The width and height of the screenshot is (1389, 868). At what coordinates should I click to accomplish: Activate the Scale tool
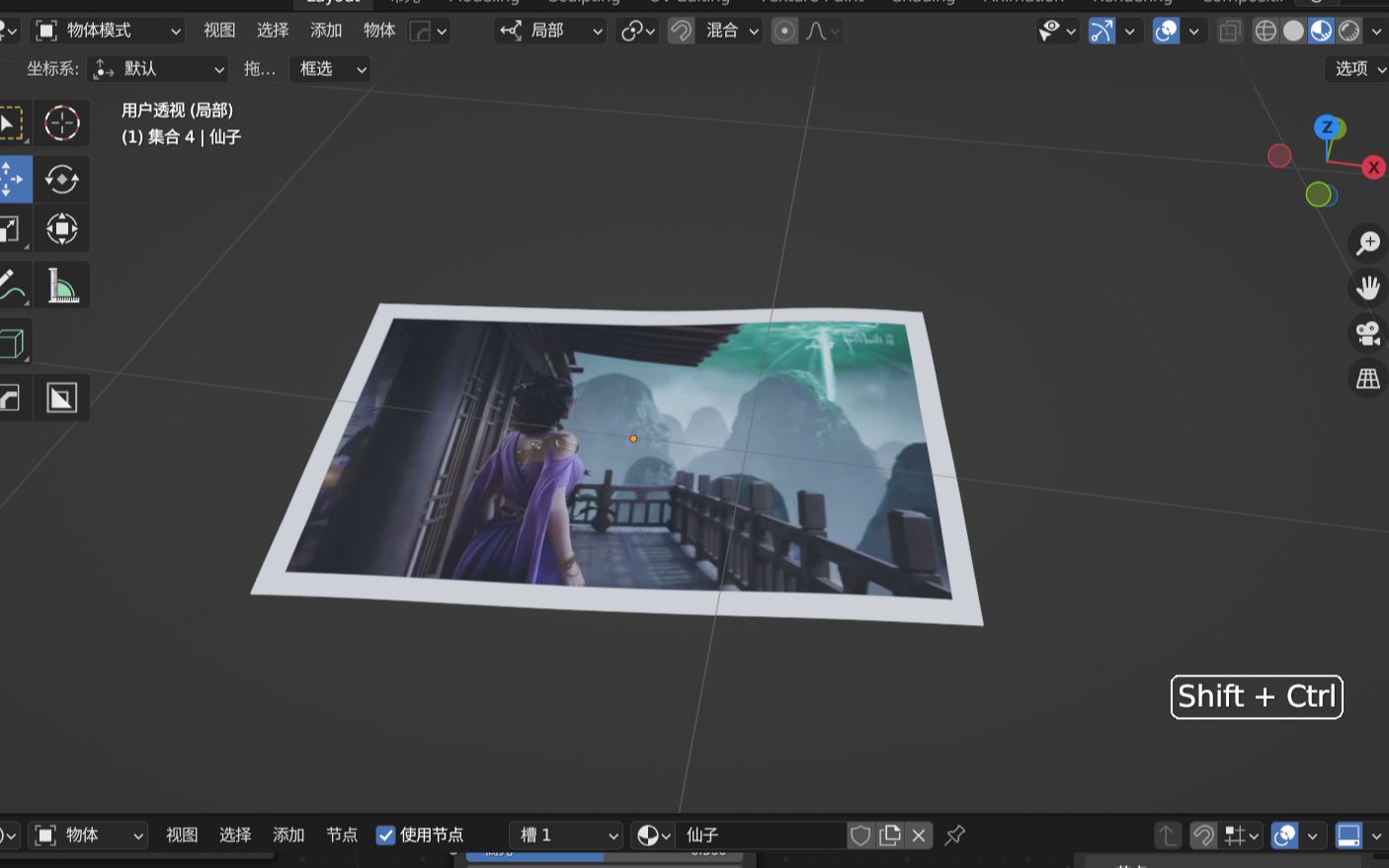tap(12, 229)
